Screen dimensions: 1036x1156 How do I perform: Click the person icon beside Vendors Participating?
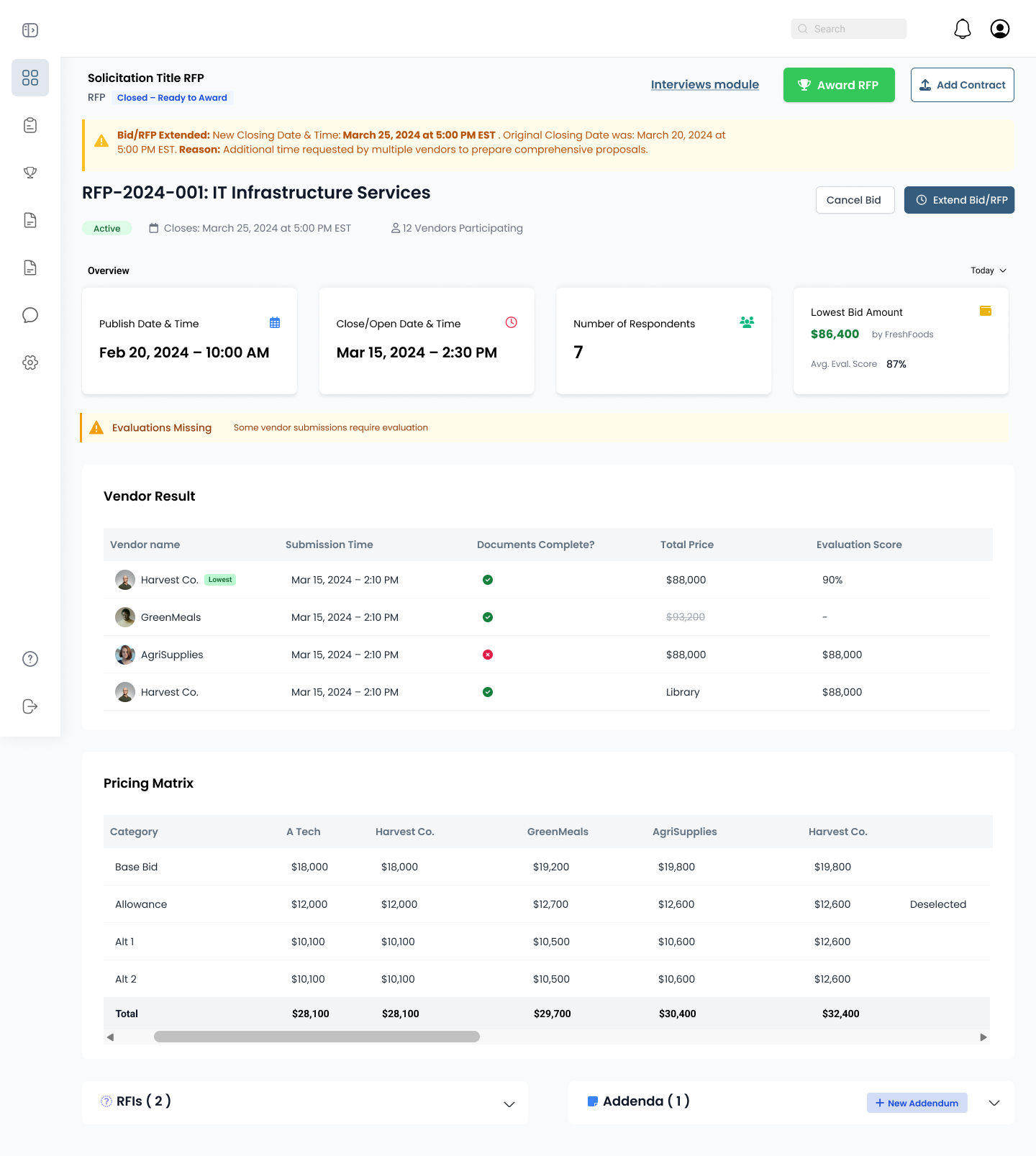pyautogui.click(x=396, y=228)
